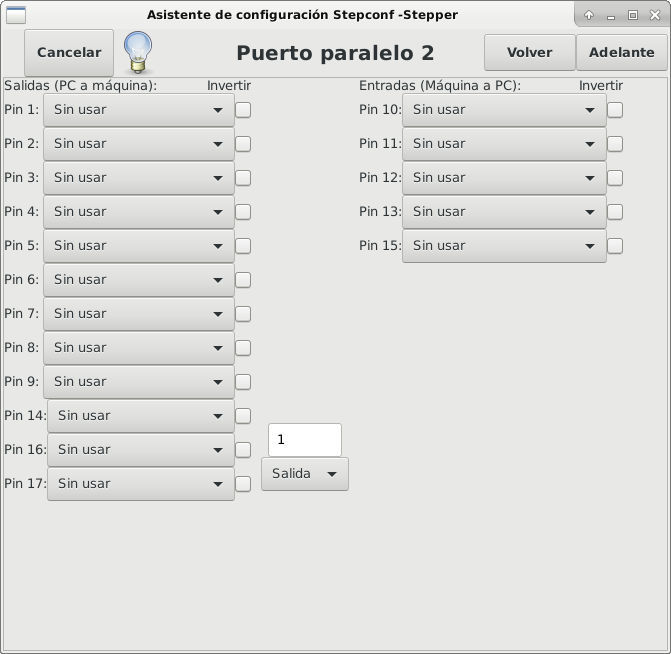This screenshot has width=671, height=654.
Task: Close the Stepconf window
Action: pyautogui.click(x=655, y=15)
